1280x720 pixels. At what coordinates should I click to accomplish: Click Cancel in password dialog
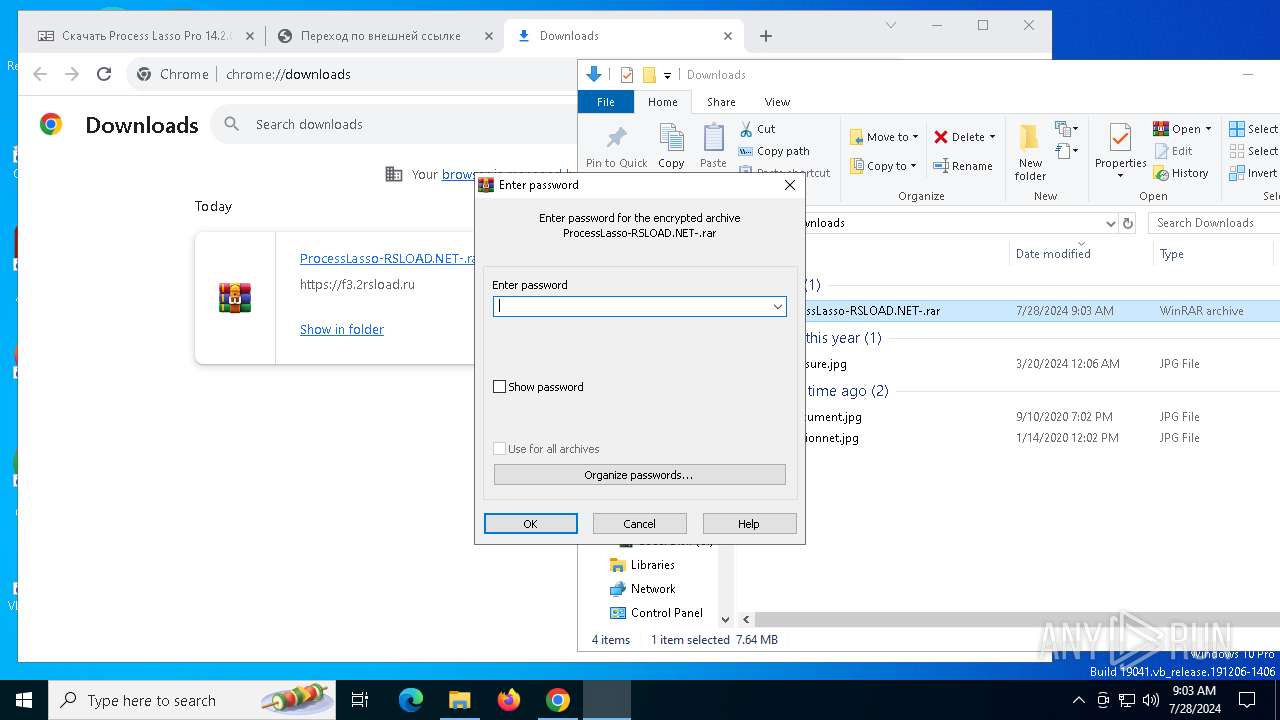tap(640, 524)
